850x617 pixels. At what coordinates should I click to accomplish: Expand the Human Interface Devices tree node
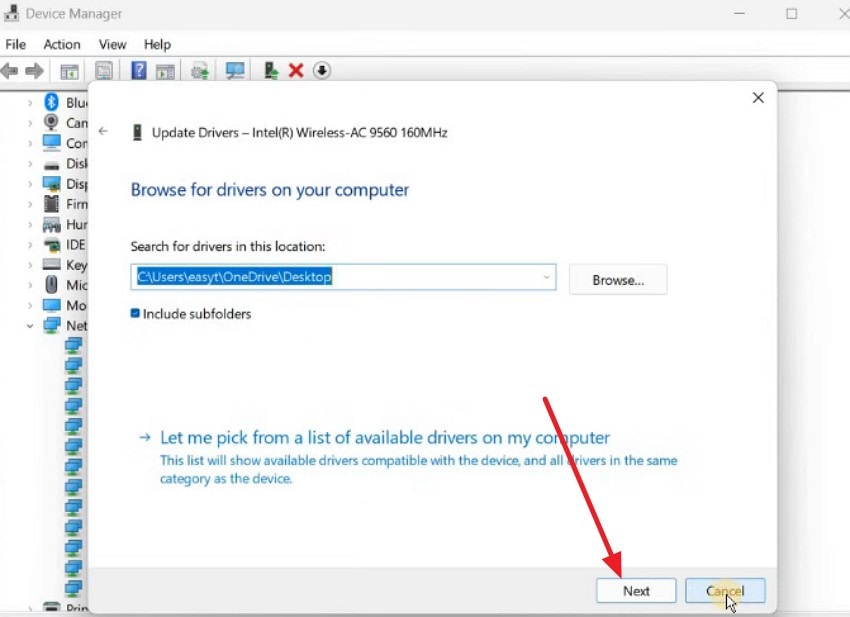30,224
